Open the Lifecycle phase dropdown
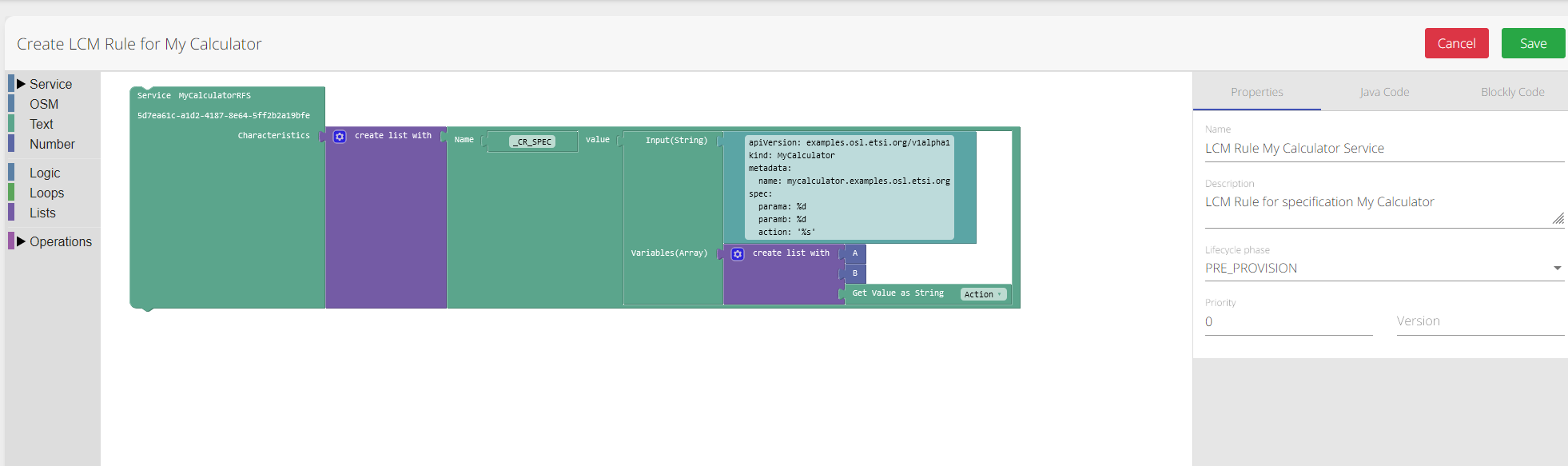The height and width of the screenshot is (466, 1568). 1383,269
